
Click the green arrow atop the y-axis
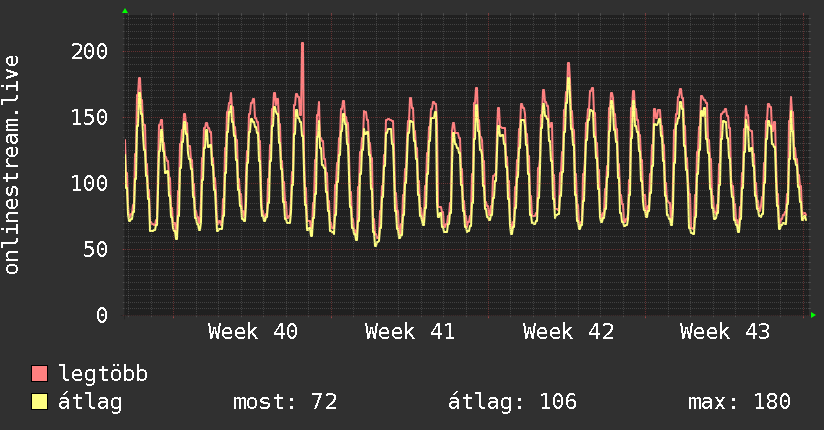[125, 11]
